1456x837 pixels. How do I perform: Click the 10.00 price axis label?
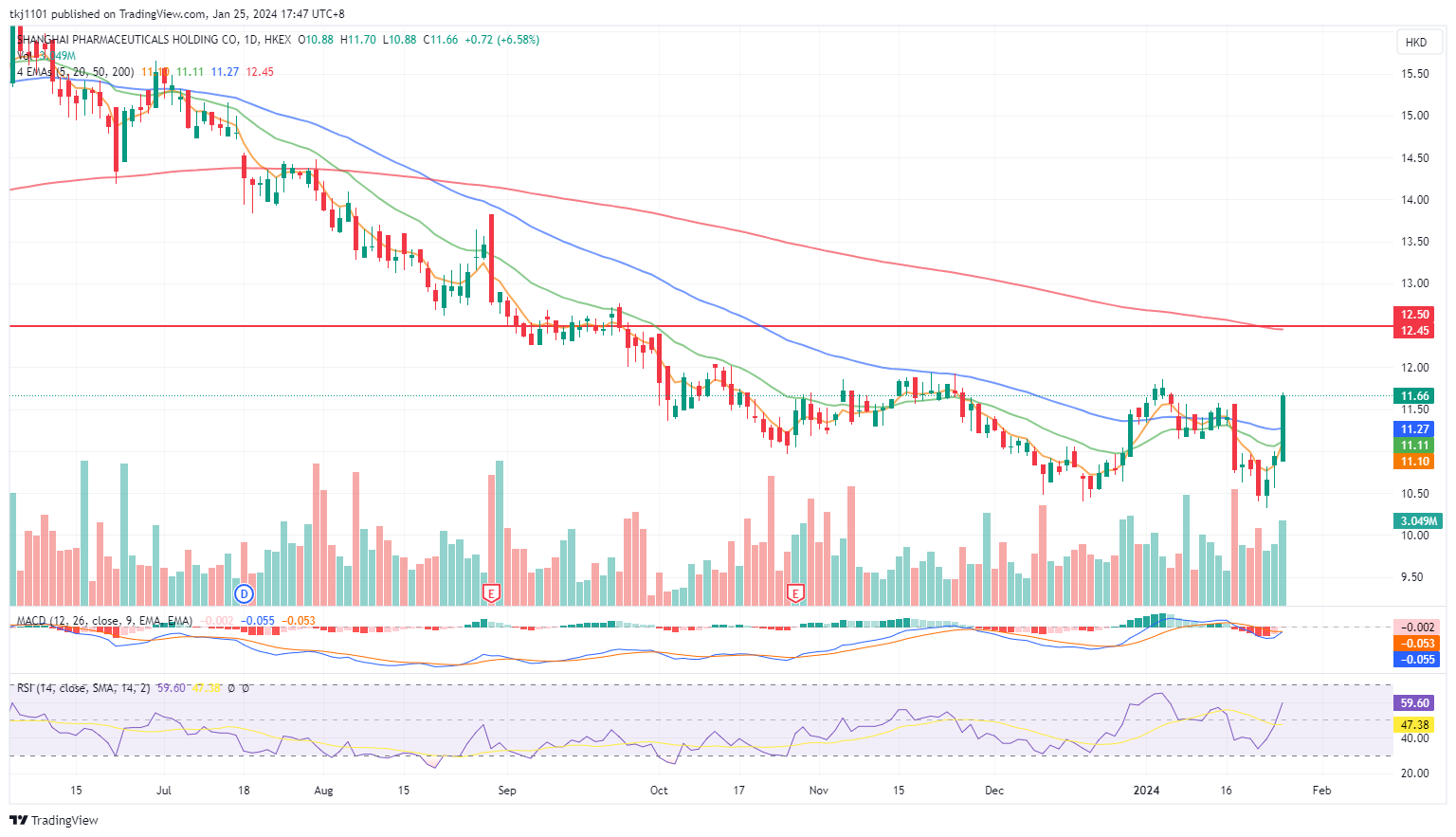click(1415, 536)
